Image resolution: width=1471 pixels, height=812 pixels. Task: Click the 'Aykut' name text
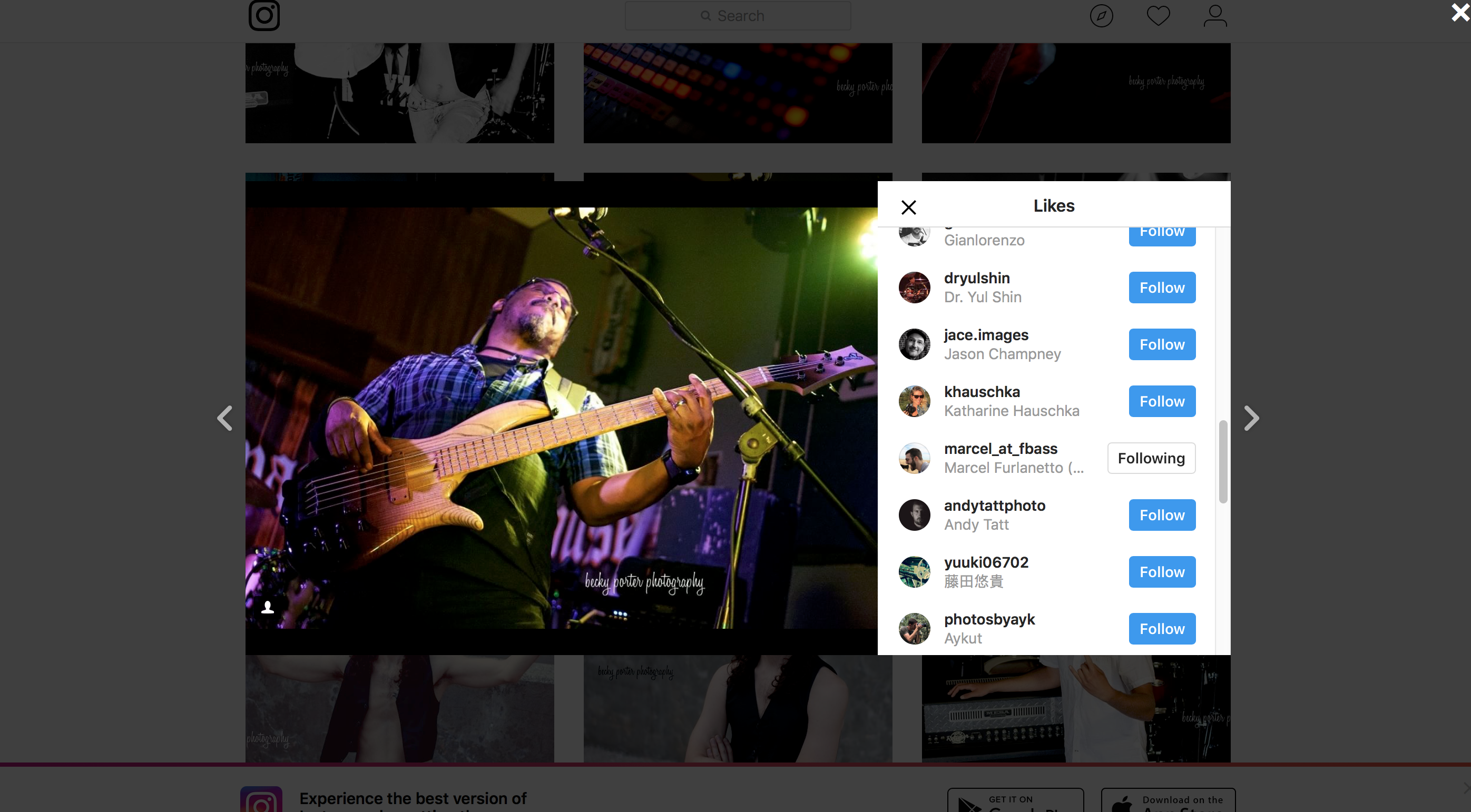click(x=963, y=639)
